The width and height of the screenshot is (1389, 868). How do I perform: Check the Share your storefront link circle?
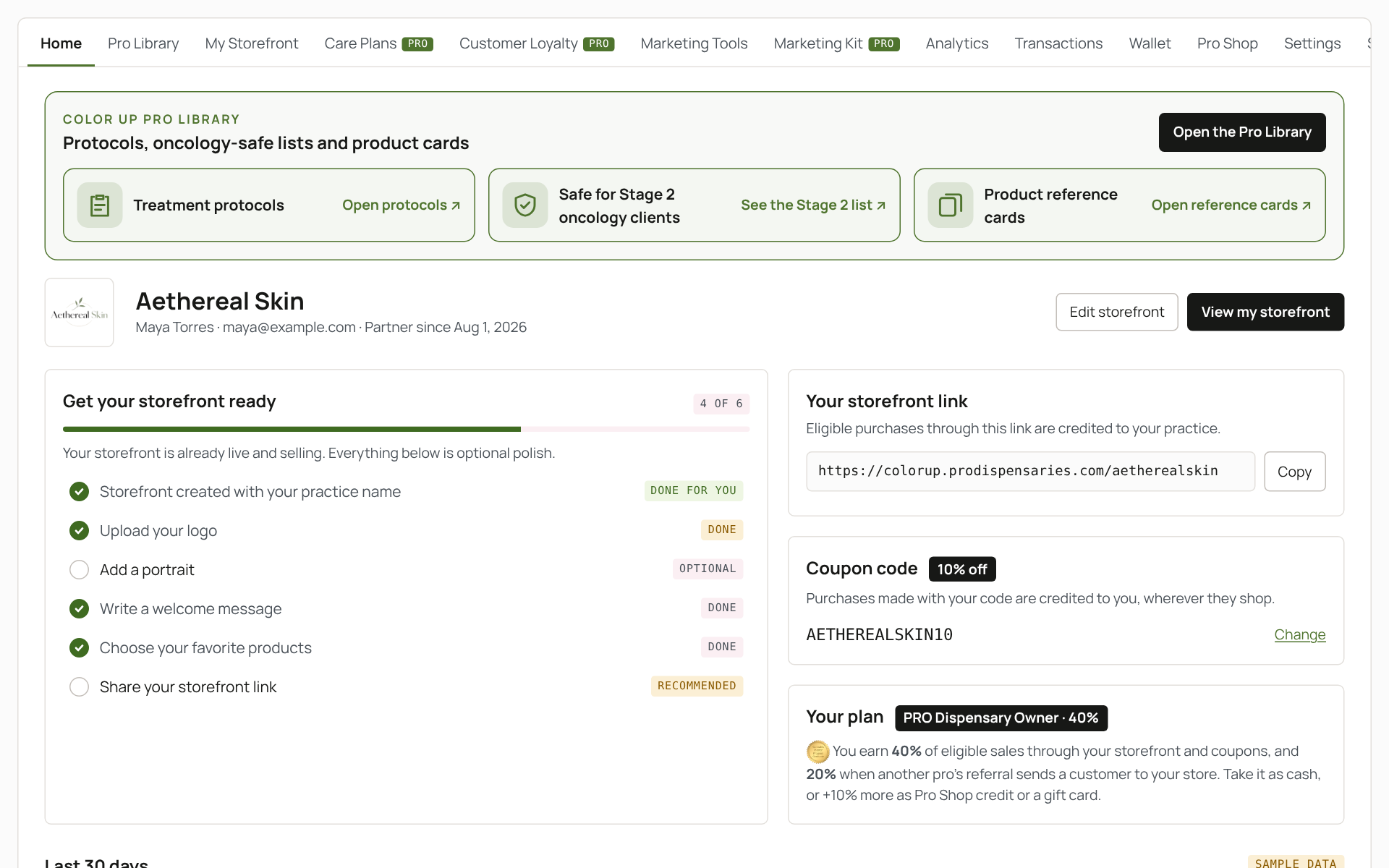point(79,687)
